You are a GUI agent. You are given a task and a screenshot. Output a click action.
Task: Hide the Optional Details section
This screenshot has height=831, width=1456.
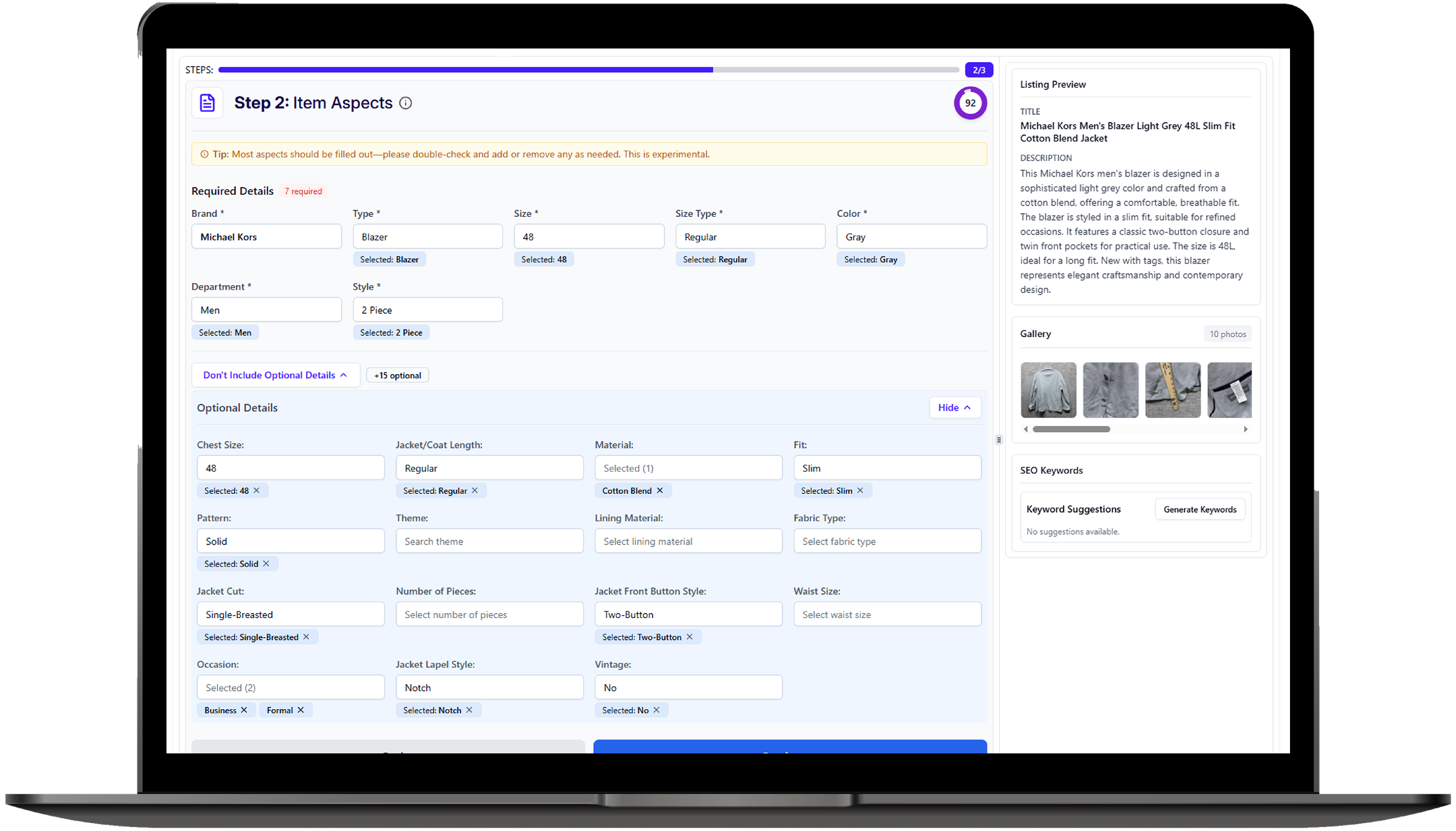click(x=955, y=407)
